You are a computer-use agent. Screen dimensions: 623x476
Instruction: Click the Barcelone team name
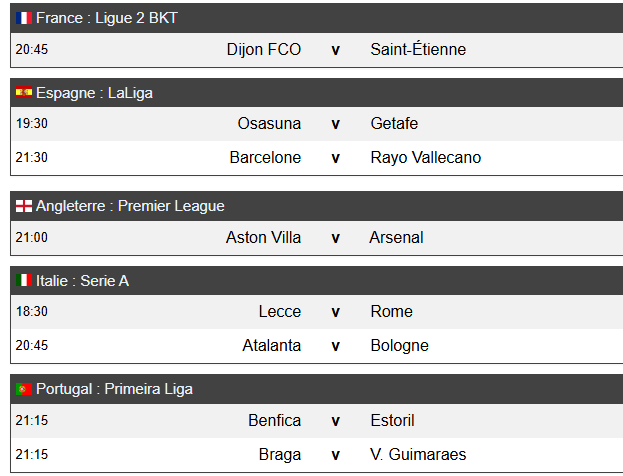(x=265, y=157)
